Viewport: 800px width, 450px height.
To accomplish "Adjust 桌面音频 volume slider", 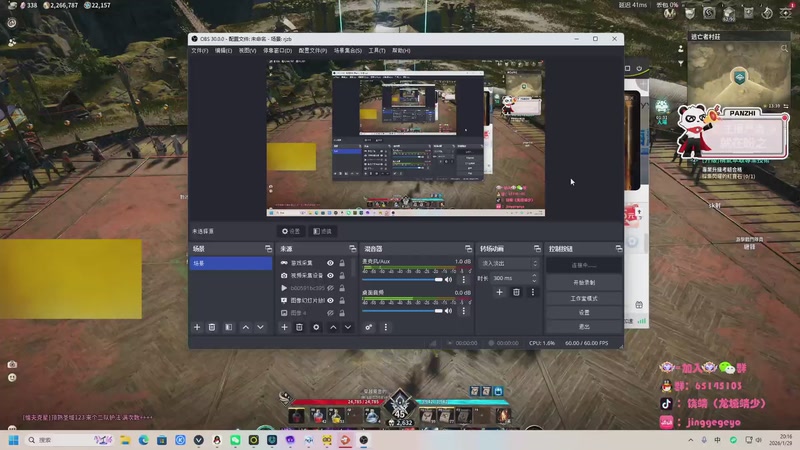I will (402, 311).
